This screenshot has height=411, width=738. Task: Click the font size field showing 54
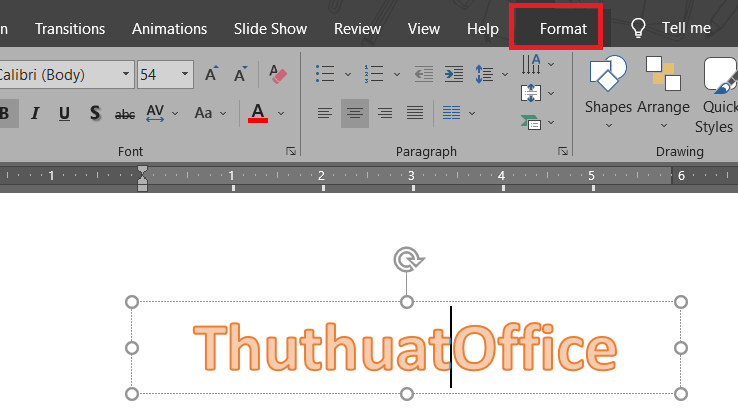158,74
